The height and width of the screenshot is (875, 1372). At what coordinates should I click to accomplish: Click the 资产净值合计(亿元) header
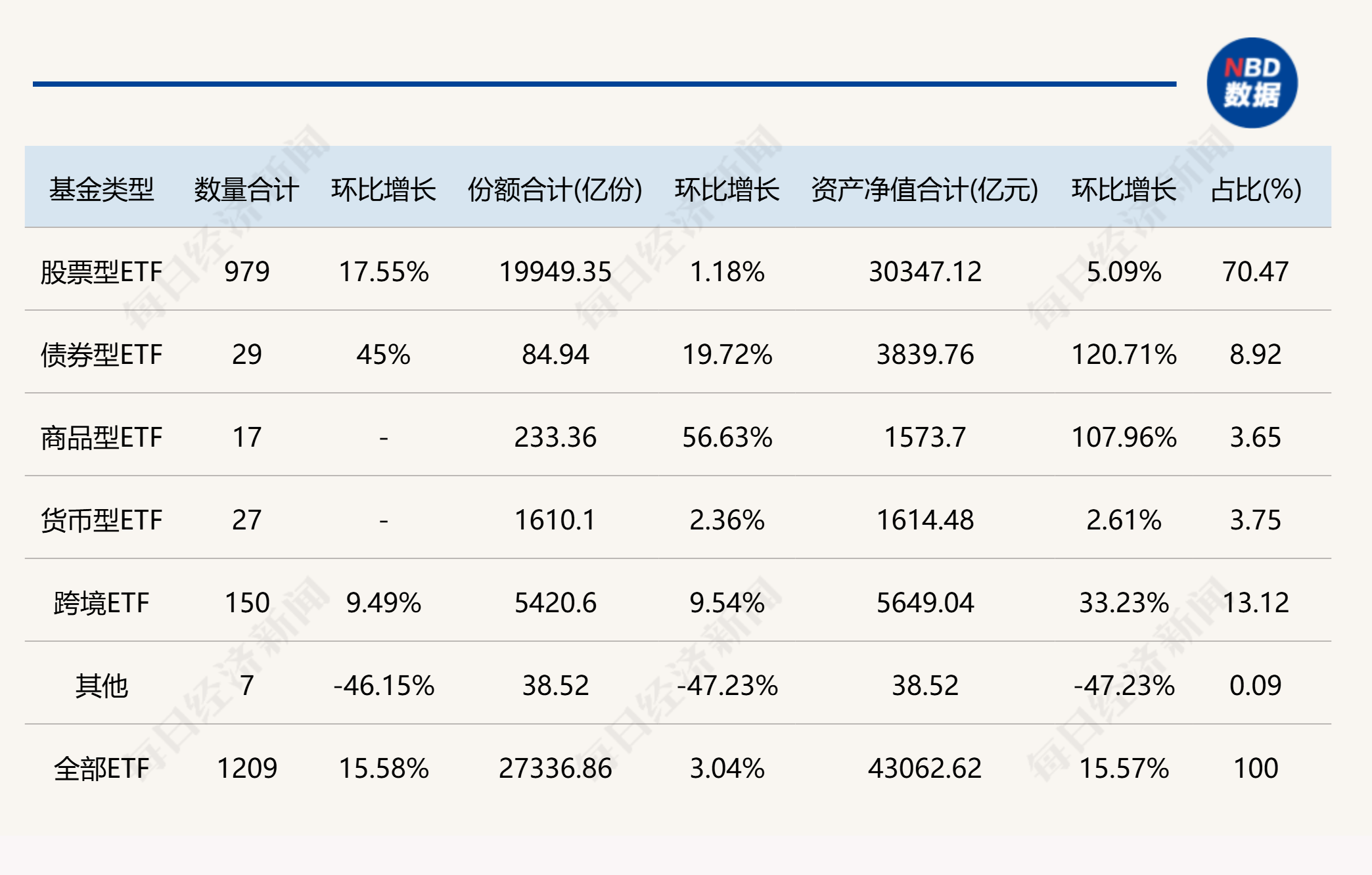pos(925,190)
